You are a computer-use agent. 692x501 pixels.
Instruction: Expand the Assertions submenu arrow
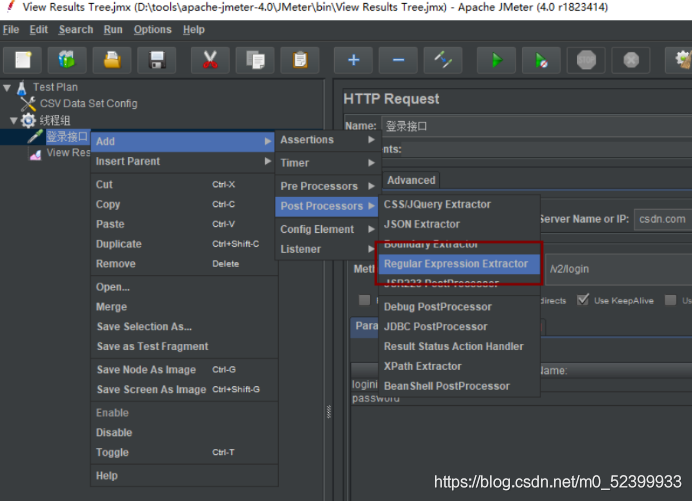click(372, 139)
